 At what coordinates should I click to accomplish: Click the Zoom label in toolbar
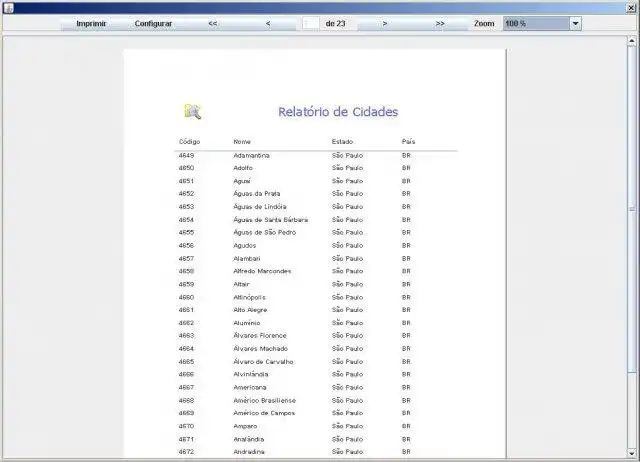[484, 24]
